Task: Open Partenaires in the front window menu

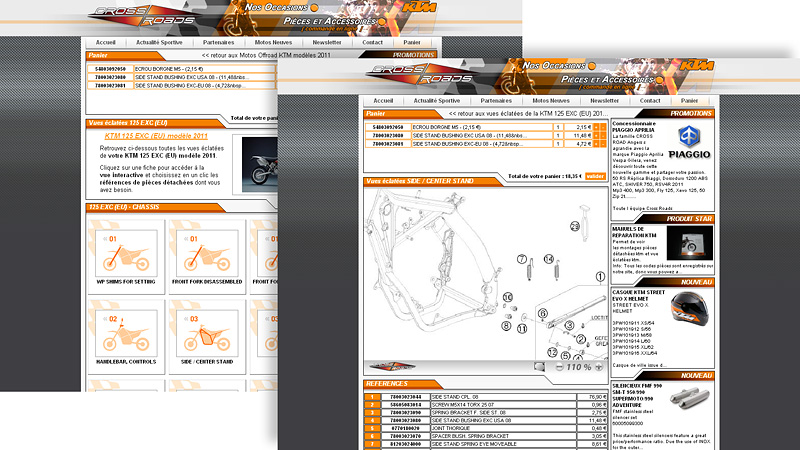Action: click(496, 101)
